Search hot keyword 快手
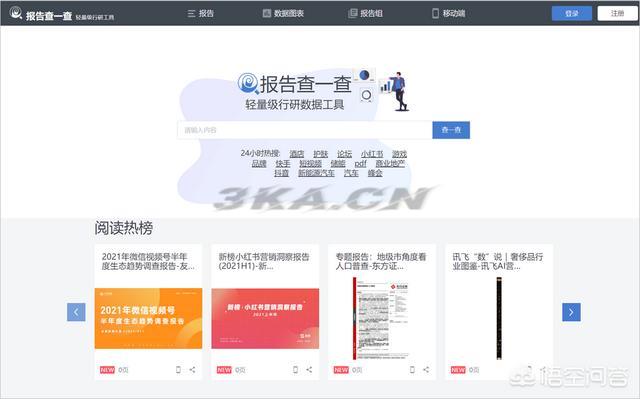640x399 pixels. pyautogui.click(x=283, y=164)
